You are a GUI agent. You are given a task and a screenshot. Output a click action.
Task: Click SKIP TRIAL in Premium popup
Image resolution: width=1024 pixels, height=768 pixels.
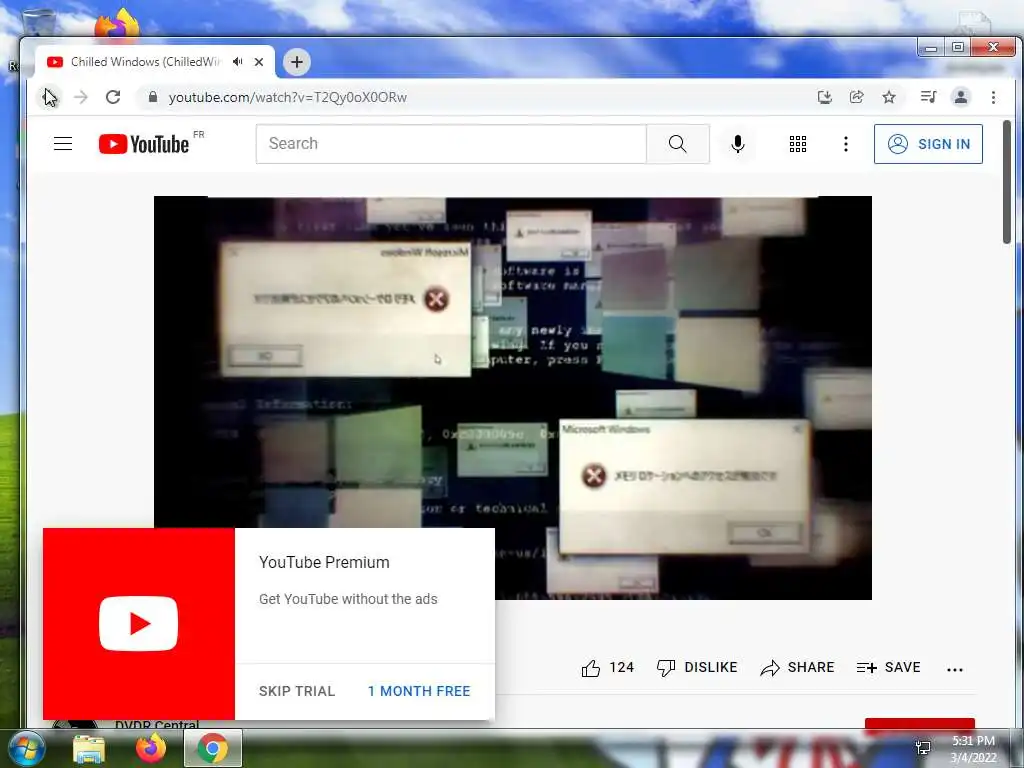296,691
